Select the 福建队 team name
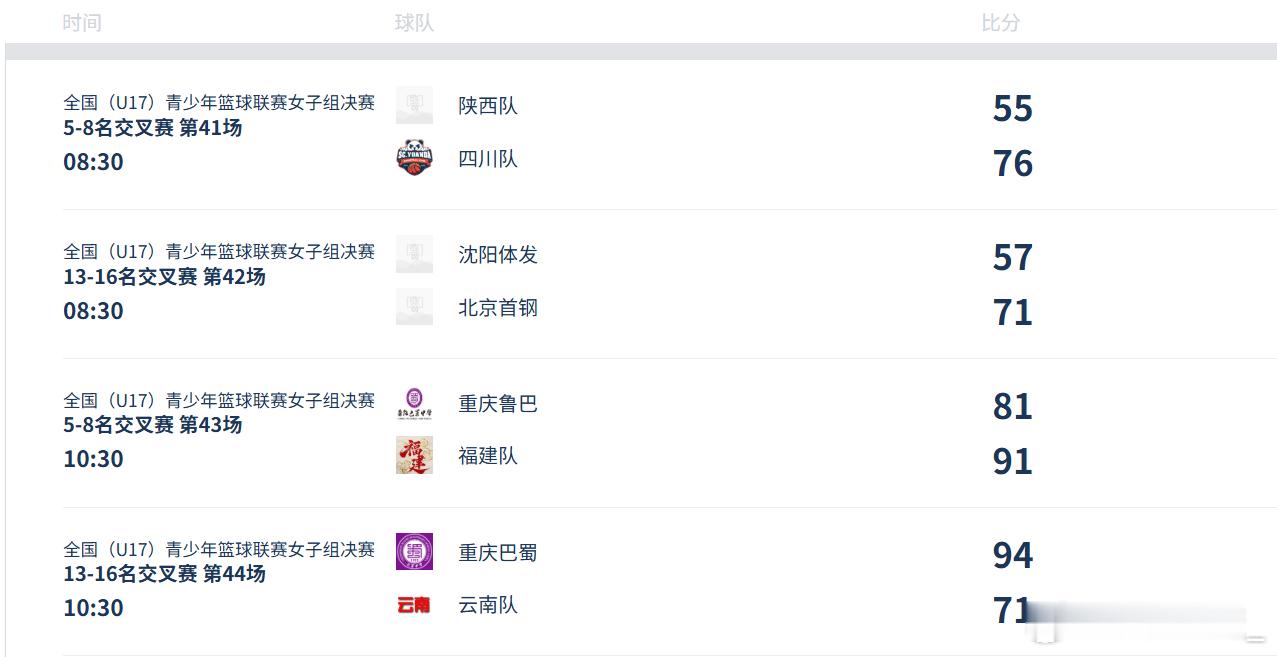The height and width of the screenshot is (657, 1277). (488, 456)
